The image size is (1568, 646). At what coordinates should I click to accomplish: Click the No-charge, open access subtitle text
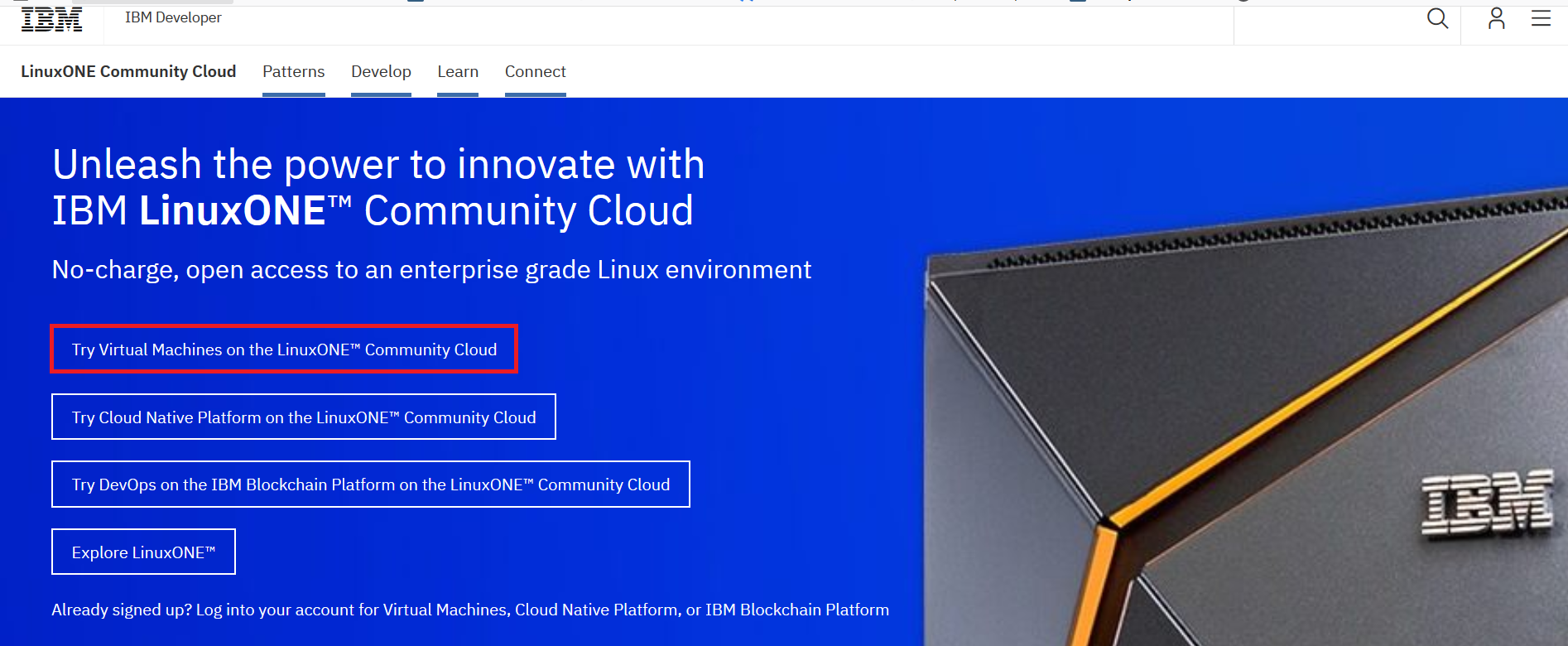pyautogui.click(x=431, y=270)
